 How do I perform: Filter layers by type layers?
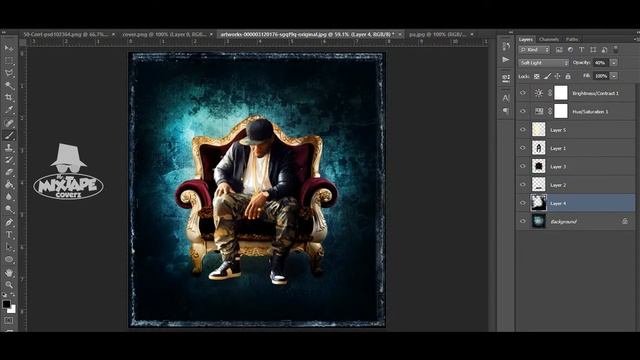click(582, 50)
